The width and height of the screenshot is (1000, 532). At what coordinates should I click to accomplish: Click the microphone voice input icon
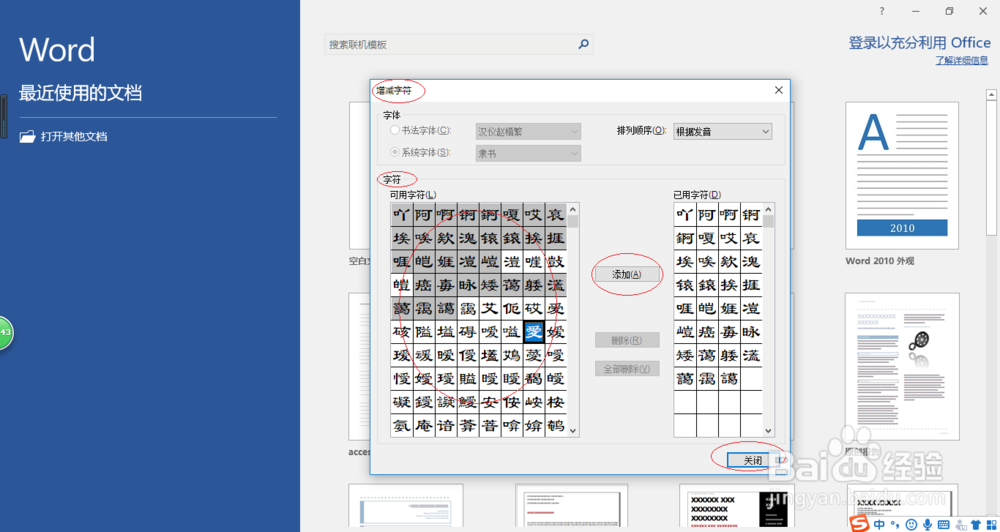pyautogui.click(x=928, y=524)
